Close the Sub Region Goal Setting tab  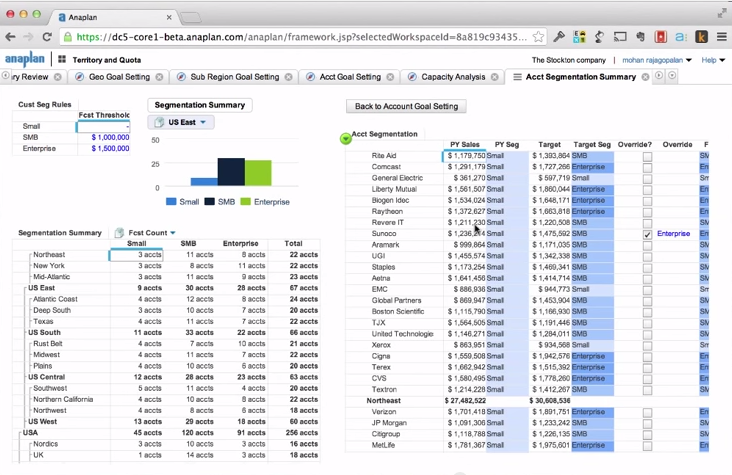click(x=289, y=77)
